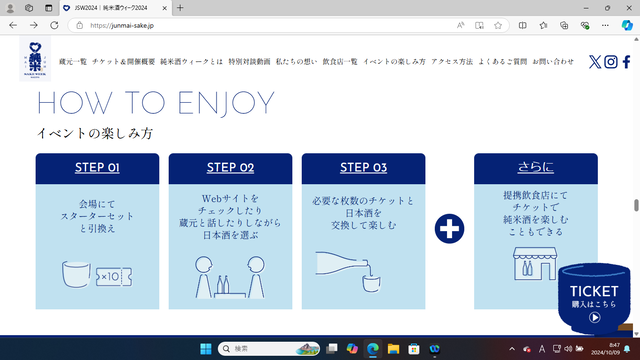The image size is (640, 360).
Task: Open the workspaces icon in title bar
Action: point(29,8)
